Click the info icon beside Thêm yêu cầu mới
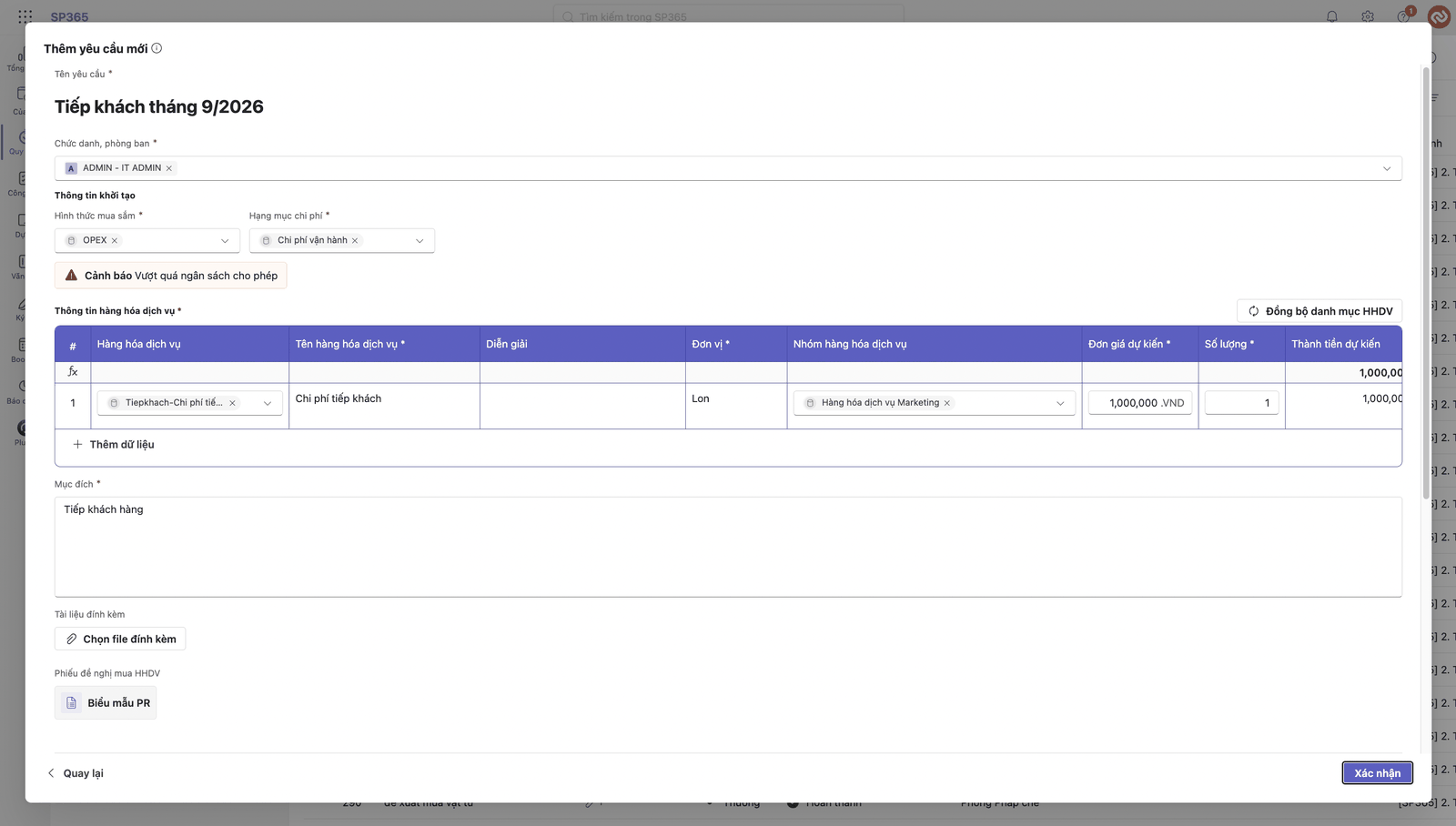The height and width of the screenshot is (826, 1456). pyautogui.click(x=157, y=48)
